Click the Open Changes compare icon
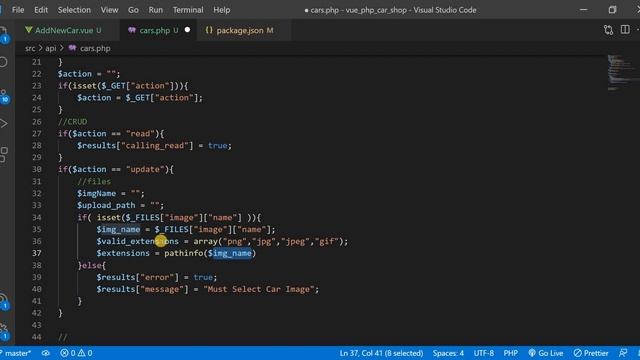 point(608,30)
